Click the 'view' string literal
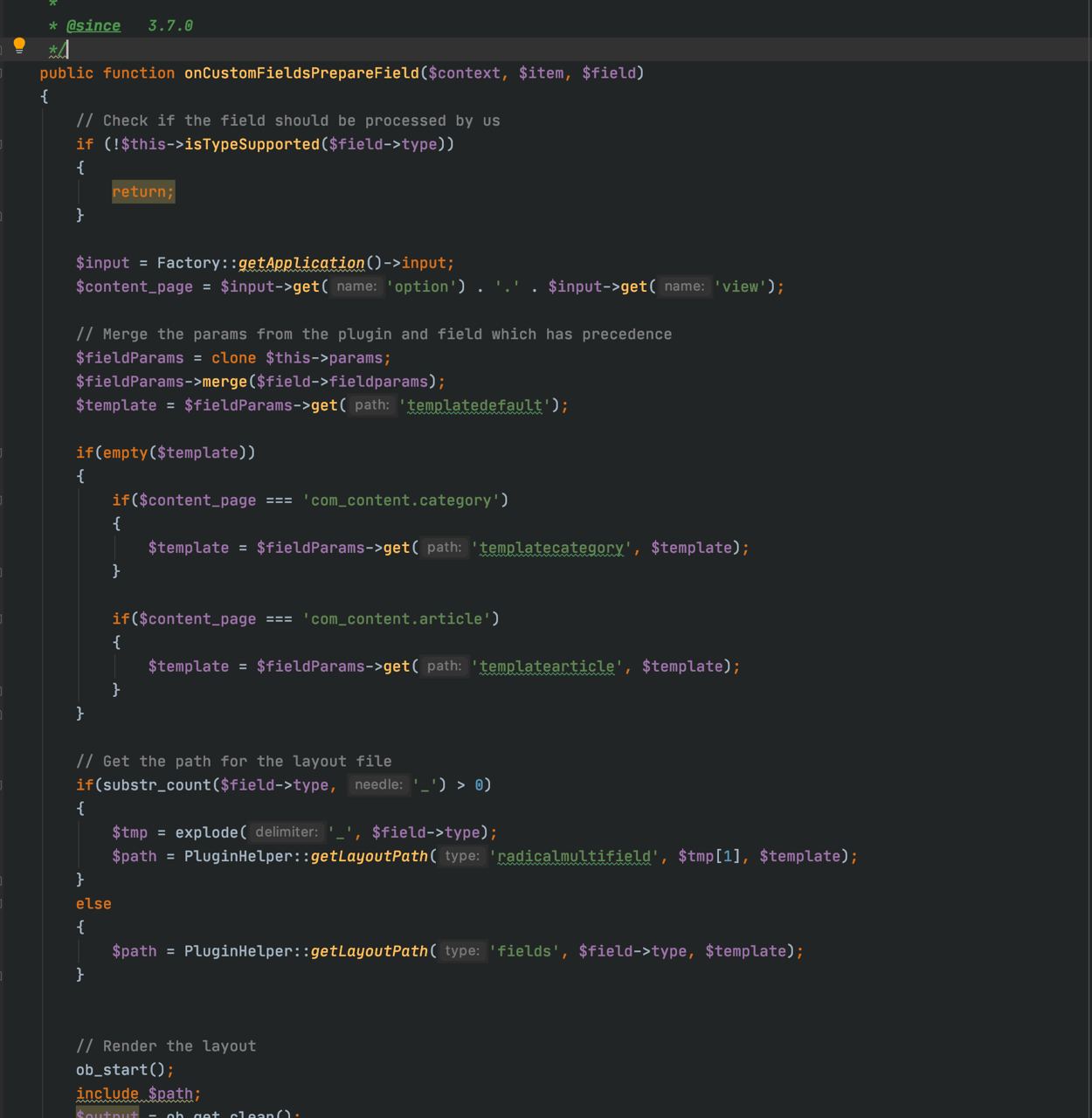The image size is (1092, 1118). point(740,286)
